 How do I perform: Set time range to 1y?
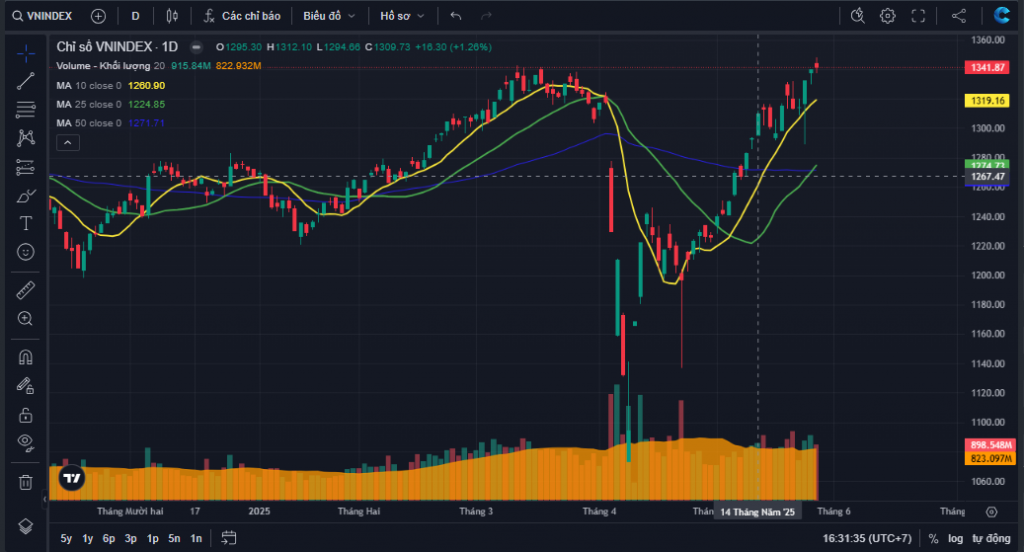[x=88, y=539]
